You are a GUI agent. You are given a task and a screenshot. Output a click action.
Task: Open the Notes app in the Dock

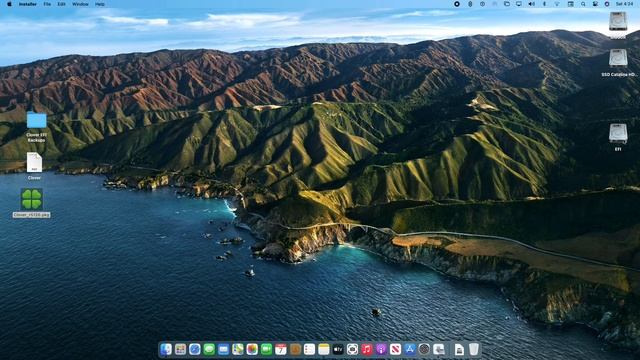point(324,349)
